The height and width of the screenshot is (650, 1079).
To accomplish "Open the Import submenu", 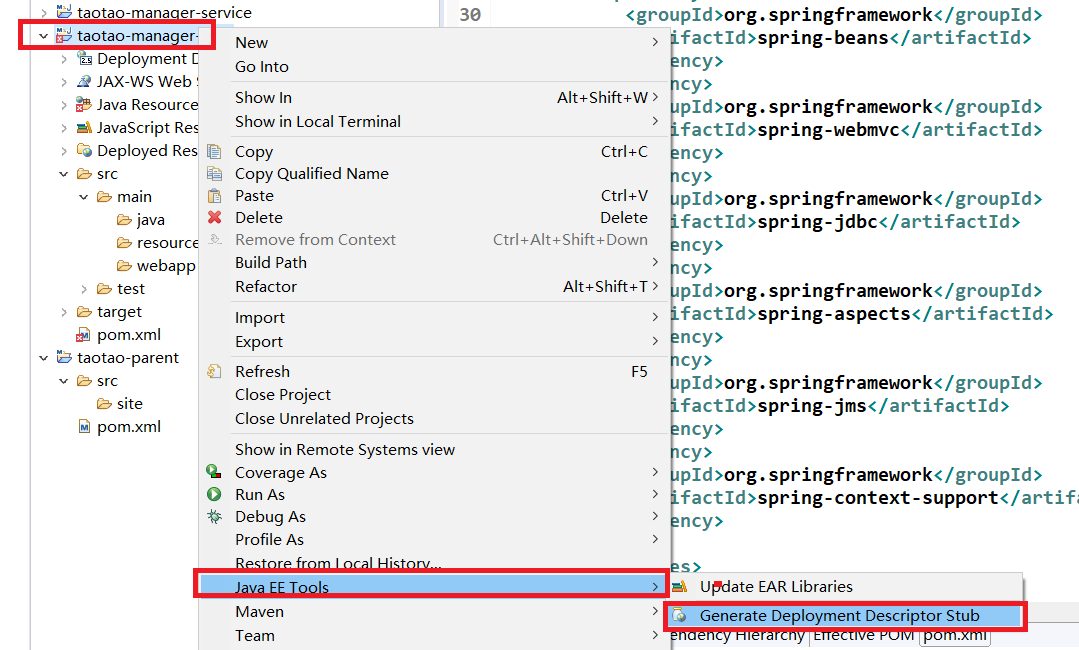I will pyautogui.click(x=434, y=318).
